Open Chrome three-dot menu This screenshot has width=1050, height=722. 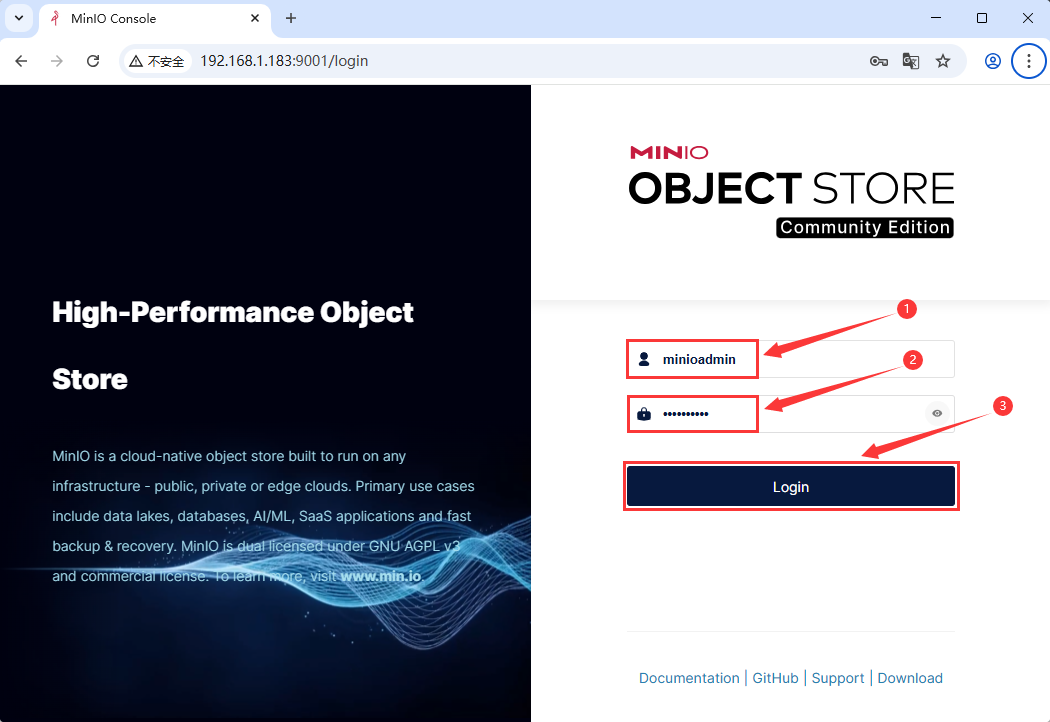(x=1028, y=61)
